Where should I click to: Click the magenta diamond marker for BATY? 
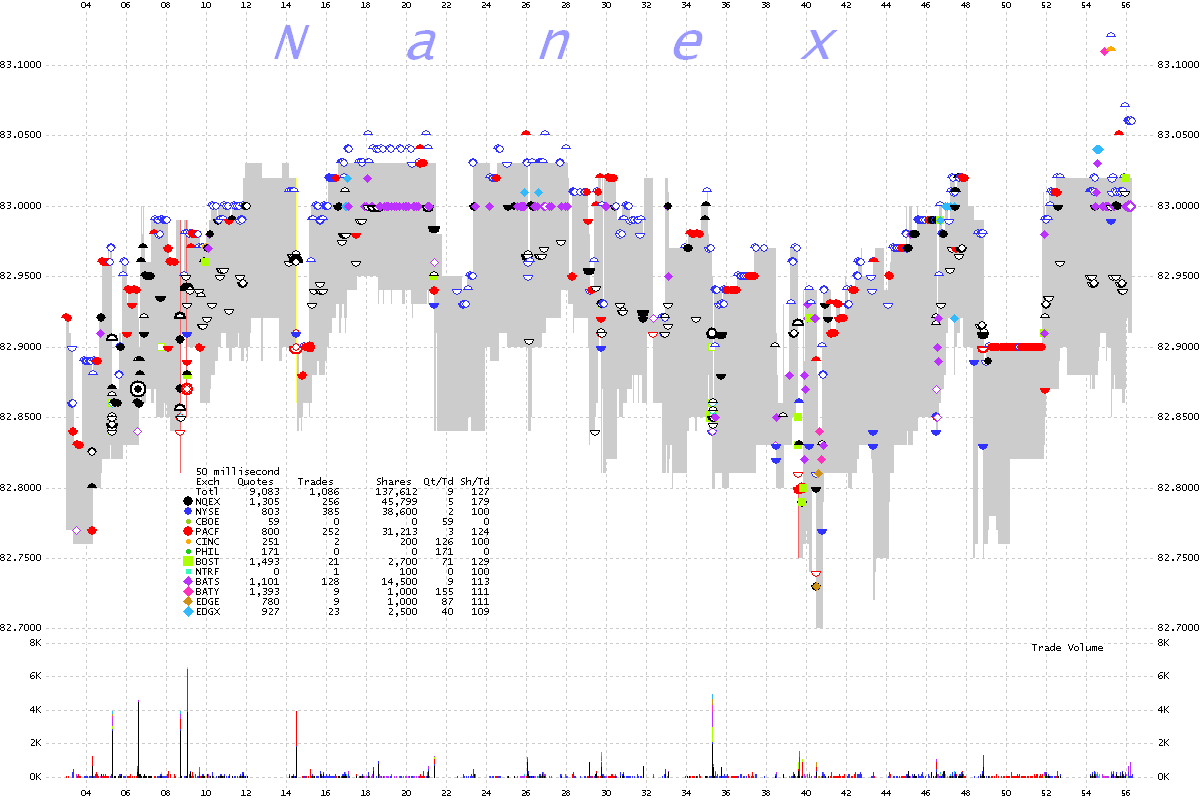[187, 590]
